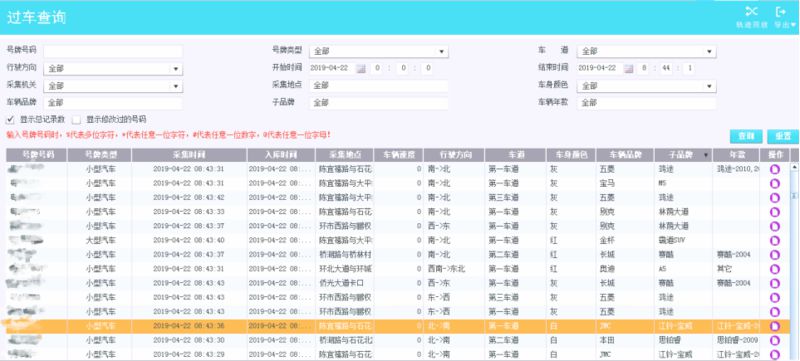Sort by the 号牌号码 column header
This screenshot has height=361, width=800.
tap(37, 155)
